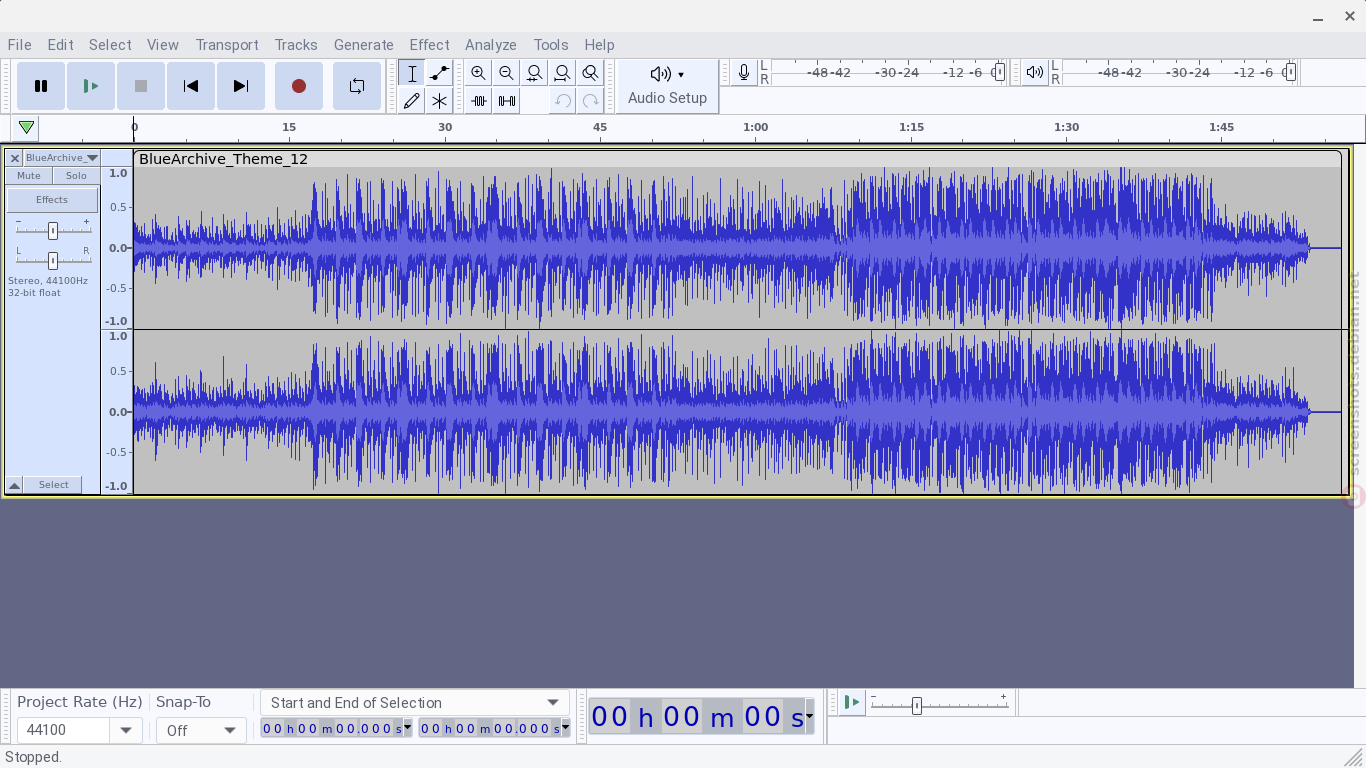This screenshot has height=768, width=1366.
Task: Toggle Mute on the BlueArchive track
Action: coord(29,176)
